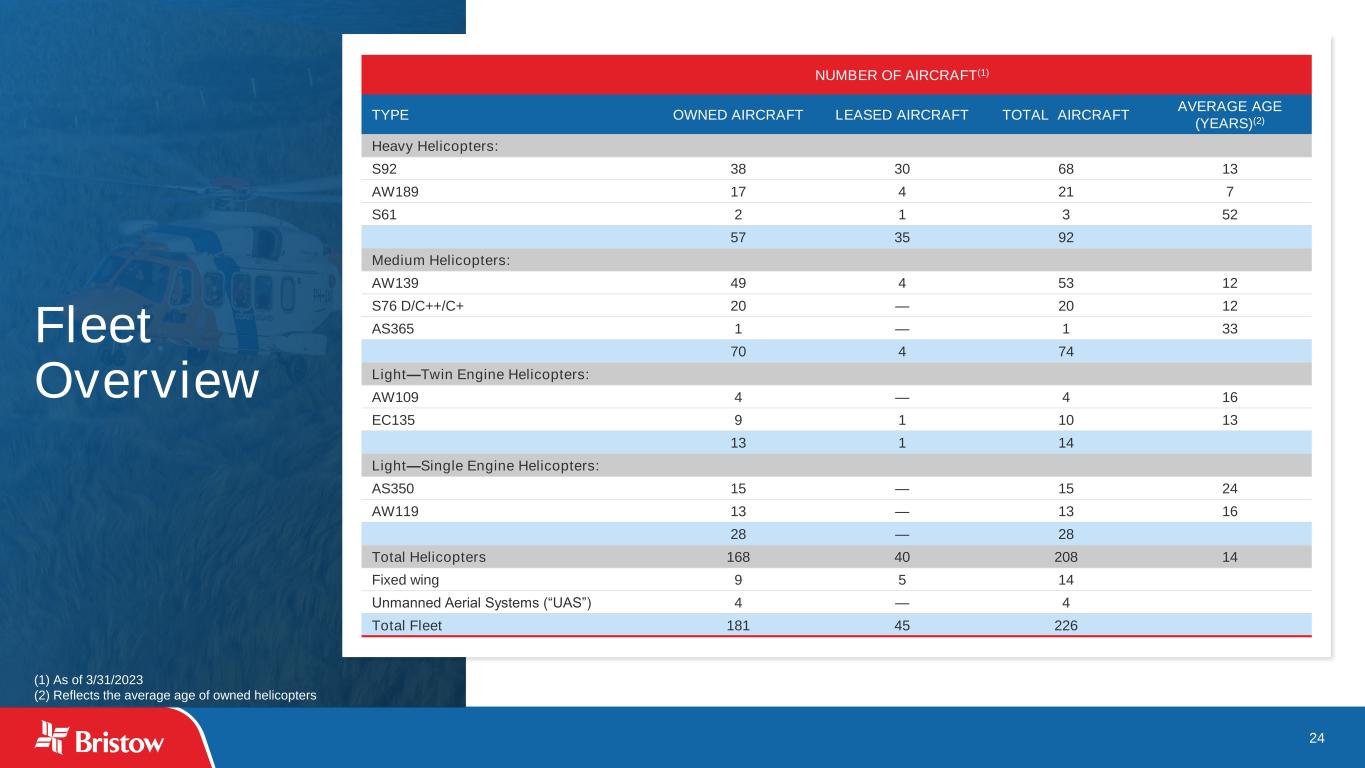Click the Total Helicopters row label
The image size is (1365, 768).
coord(429,557)
